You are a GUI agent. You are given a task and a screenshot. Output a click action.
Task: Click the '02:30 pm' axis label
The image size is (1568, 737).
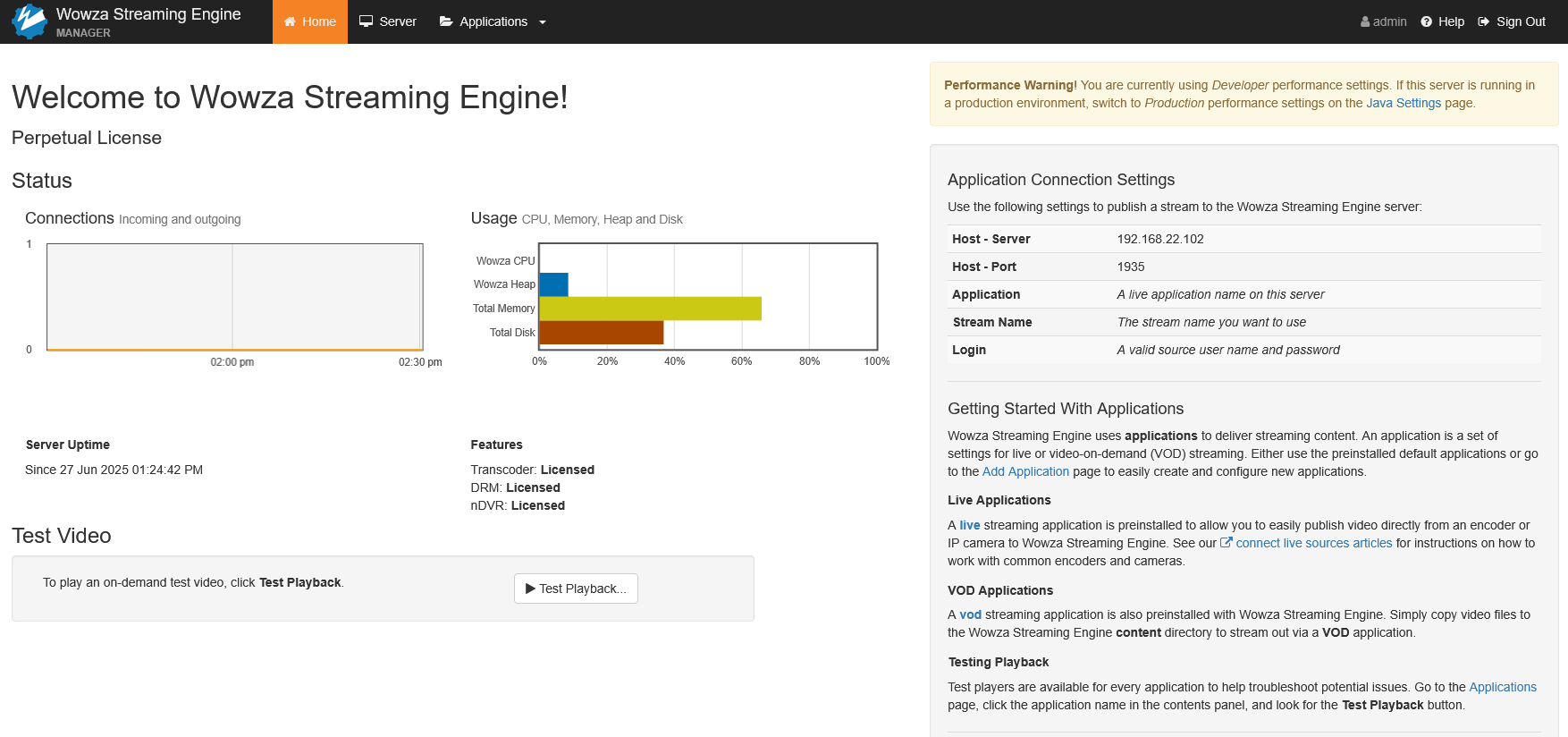(420, 362)
